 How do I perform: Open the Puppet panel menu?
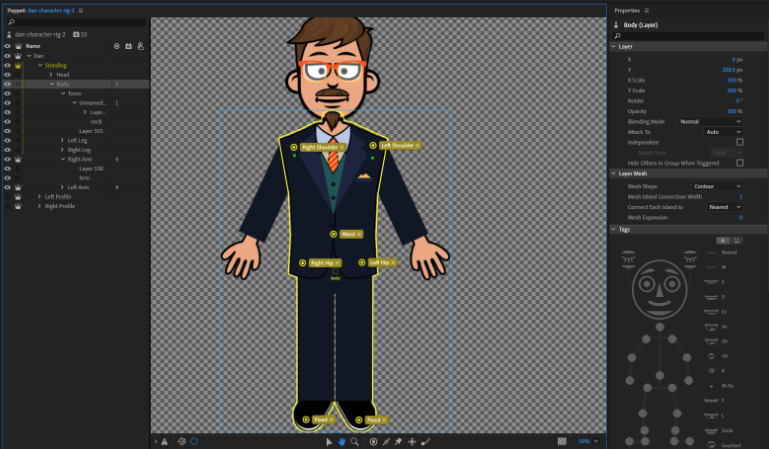80,9
